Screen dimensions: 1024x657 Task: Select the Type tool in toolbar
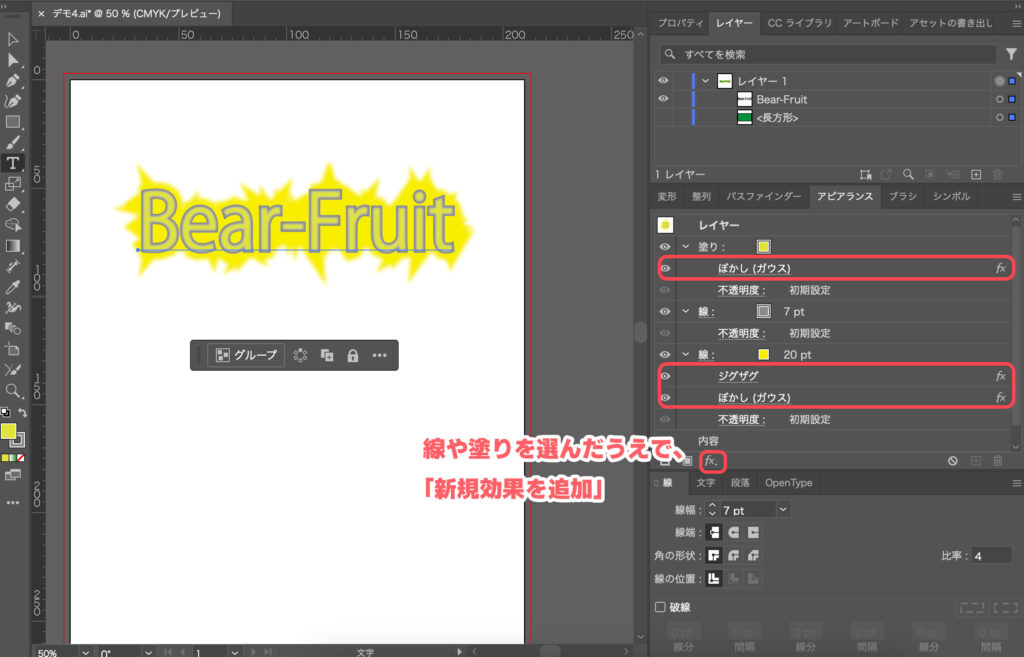pos(13,163)
